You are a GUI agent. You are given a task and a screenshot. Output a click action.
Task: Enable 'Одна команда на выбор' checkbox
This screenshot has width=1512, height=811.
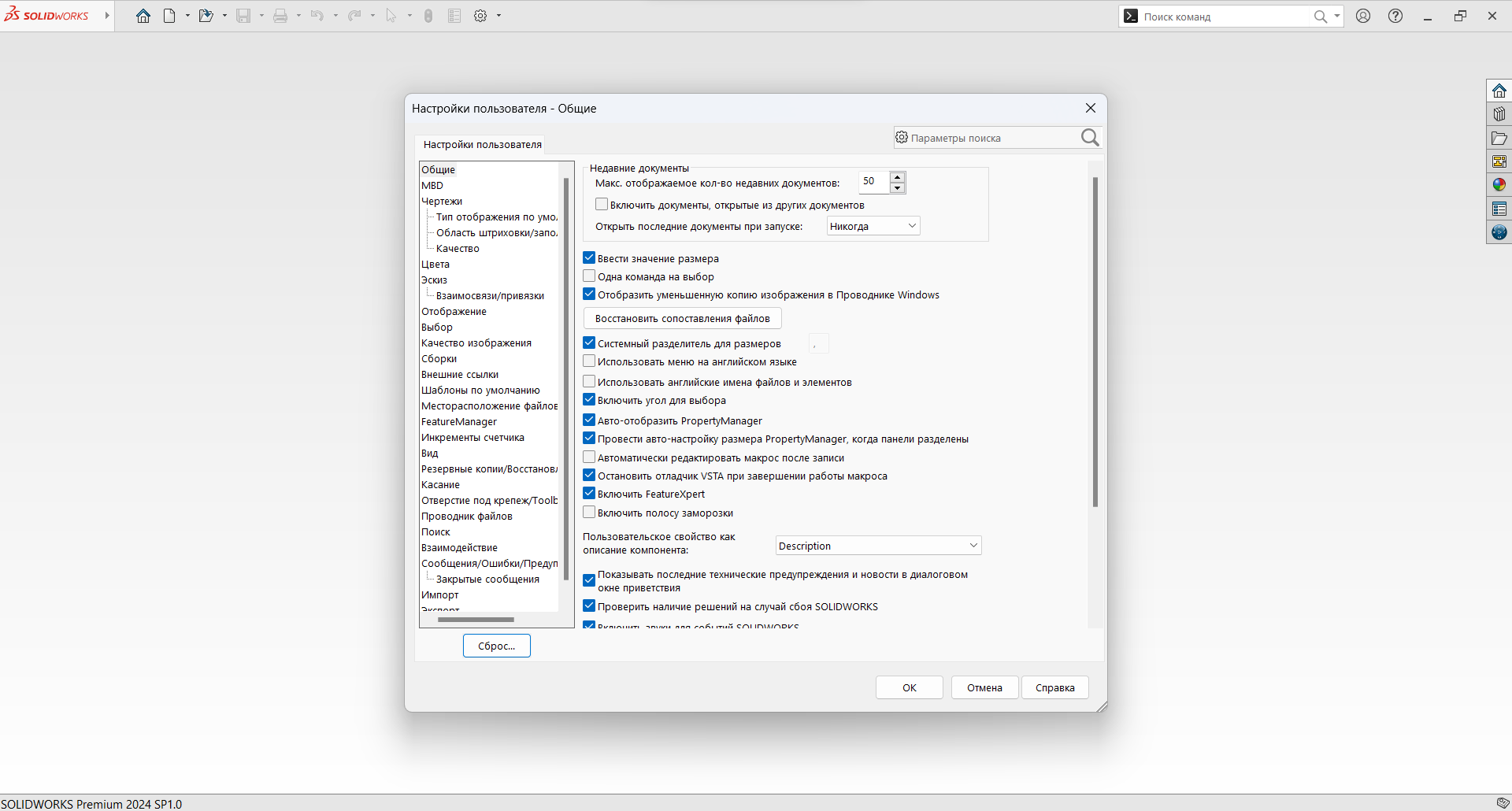[x=589, y=276]
